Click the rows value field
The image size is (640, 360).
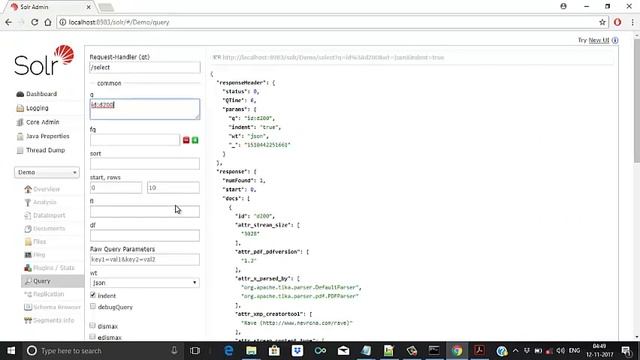pyautogui.click(x=173, y=188)
